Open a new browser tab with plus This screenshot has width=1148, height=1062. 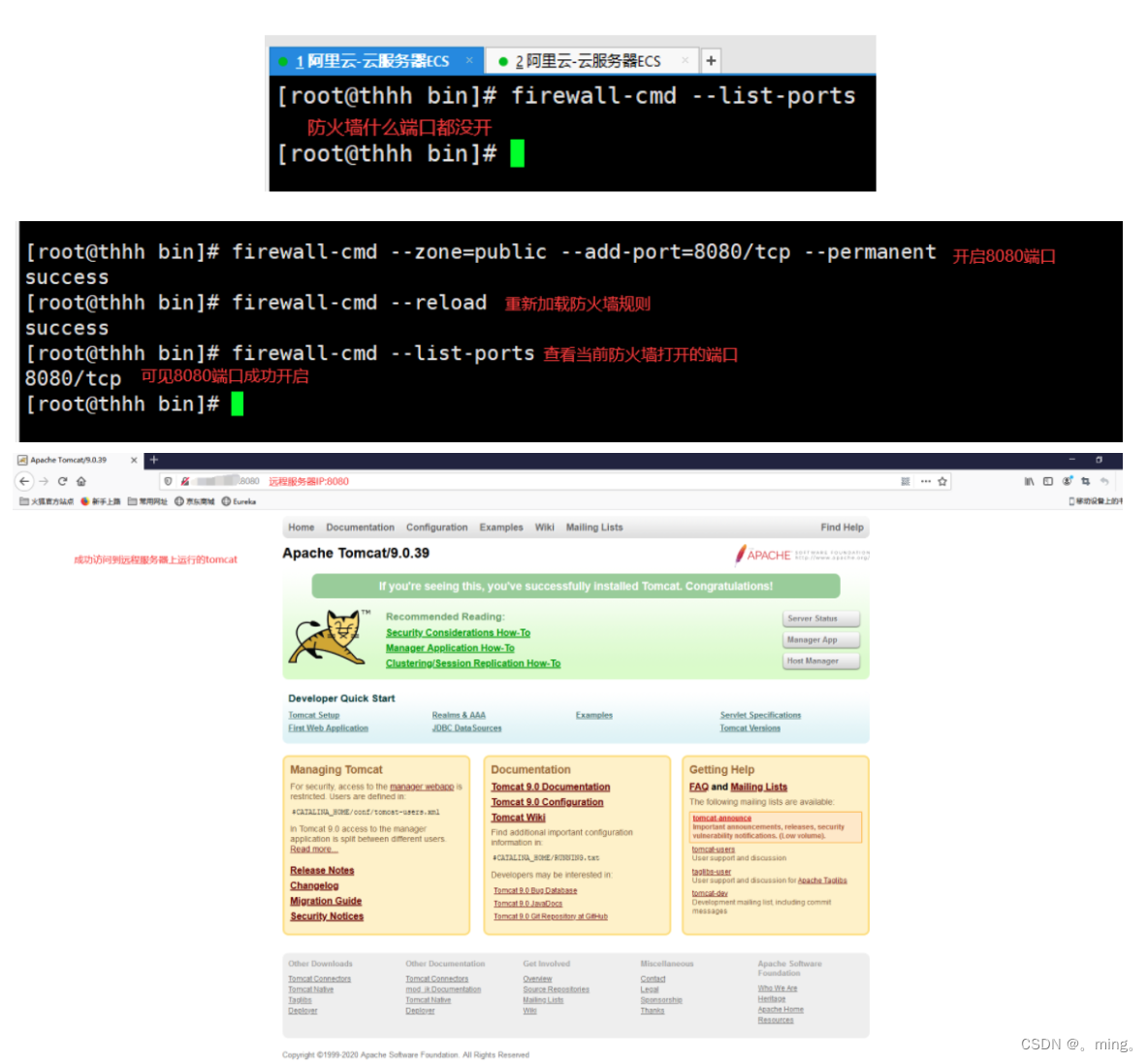pyautogui.click(x=154, y=460)
